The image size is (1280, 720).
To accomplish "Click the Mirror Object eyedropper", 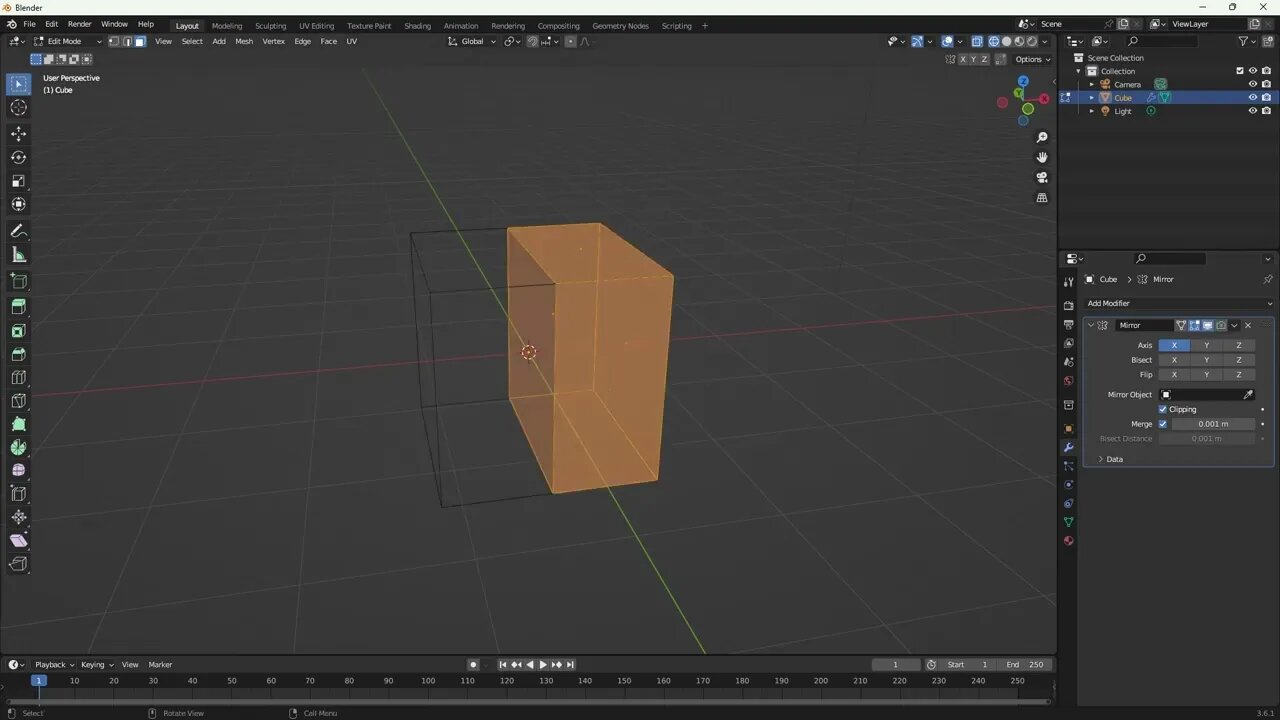I will (1247, 394).
